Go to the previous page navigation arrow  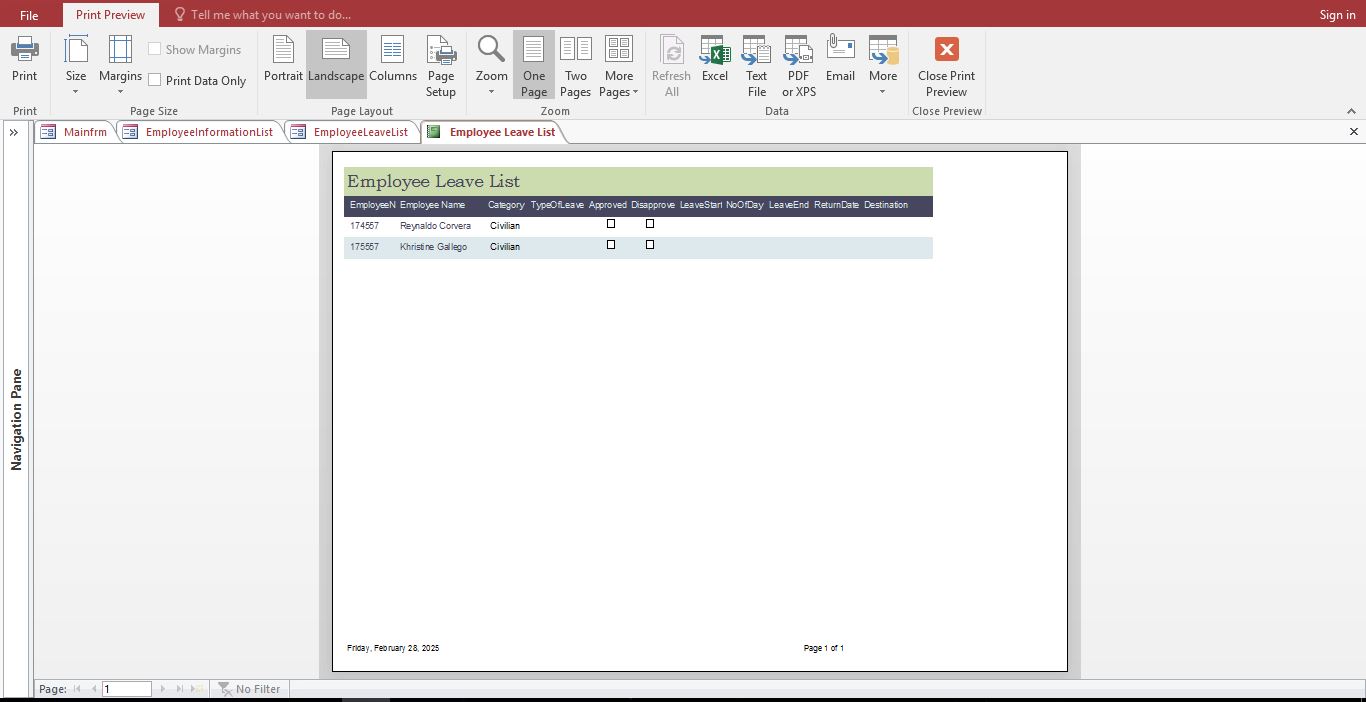click(x=94, y=689)
